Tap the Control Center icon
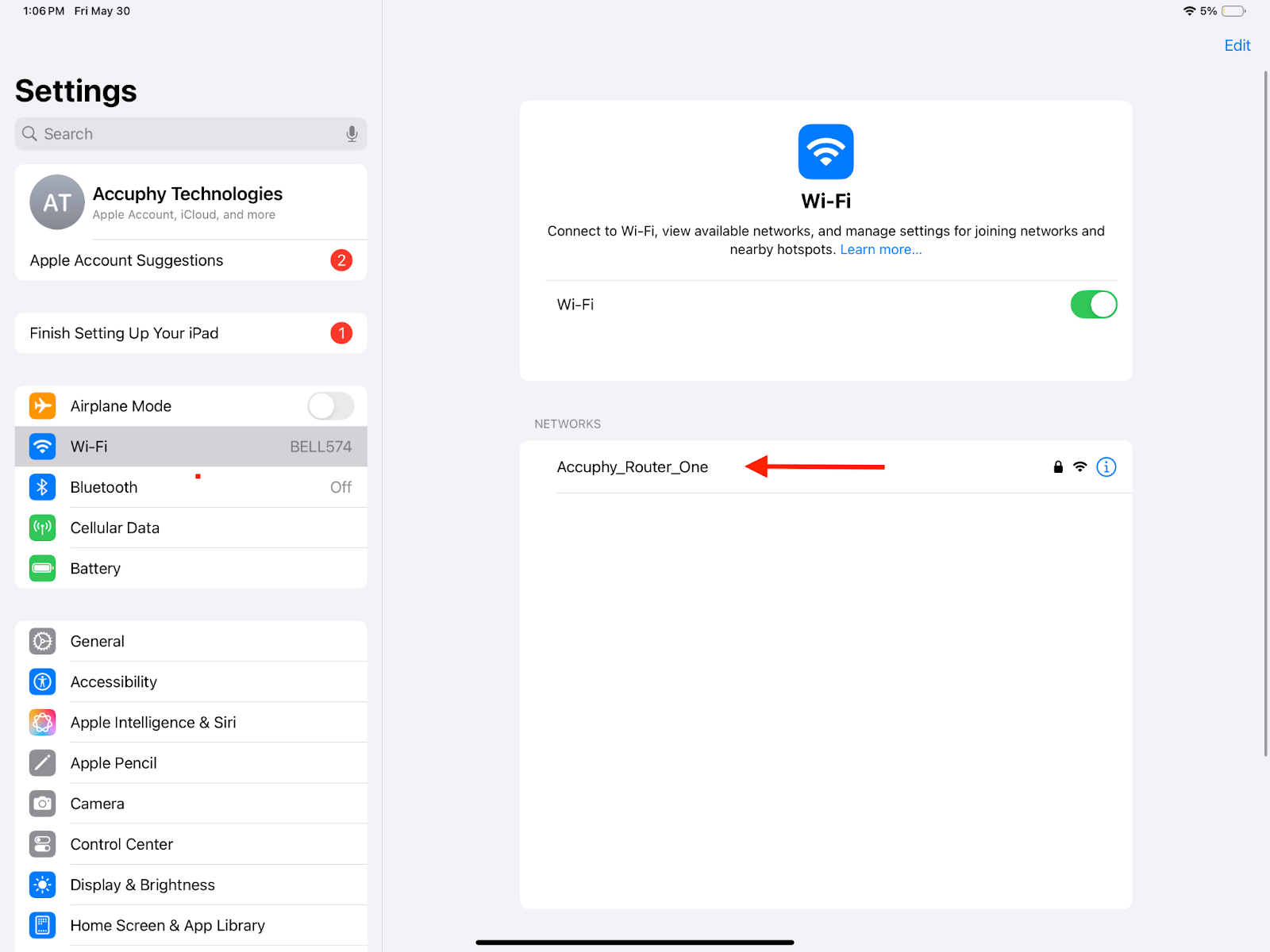The height and width of the screenshot is (952, 1270). [x=43, y=844]
